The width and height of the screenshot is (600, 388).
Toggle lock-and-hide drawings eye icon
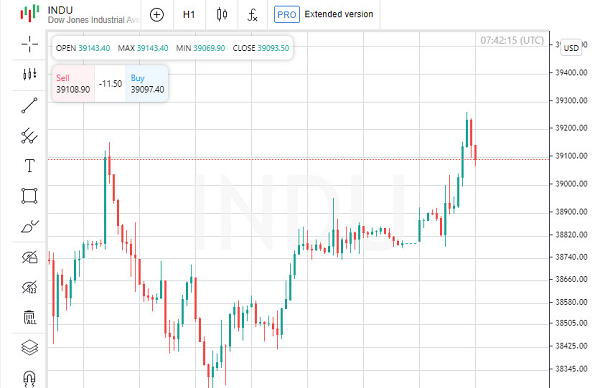tap(29, 257)
